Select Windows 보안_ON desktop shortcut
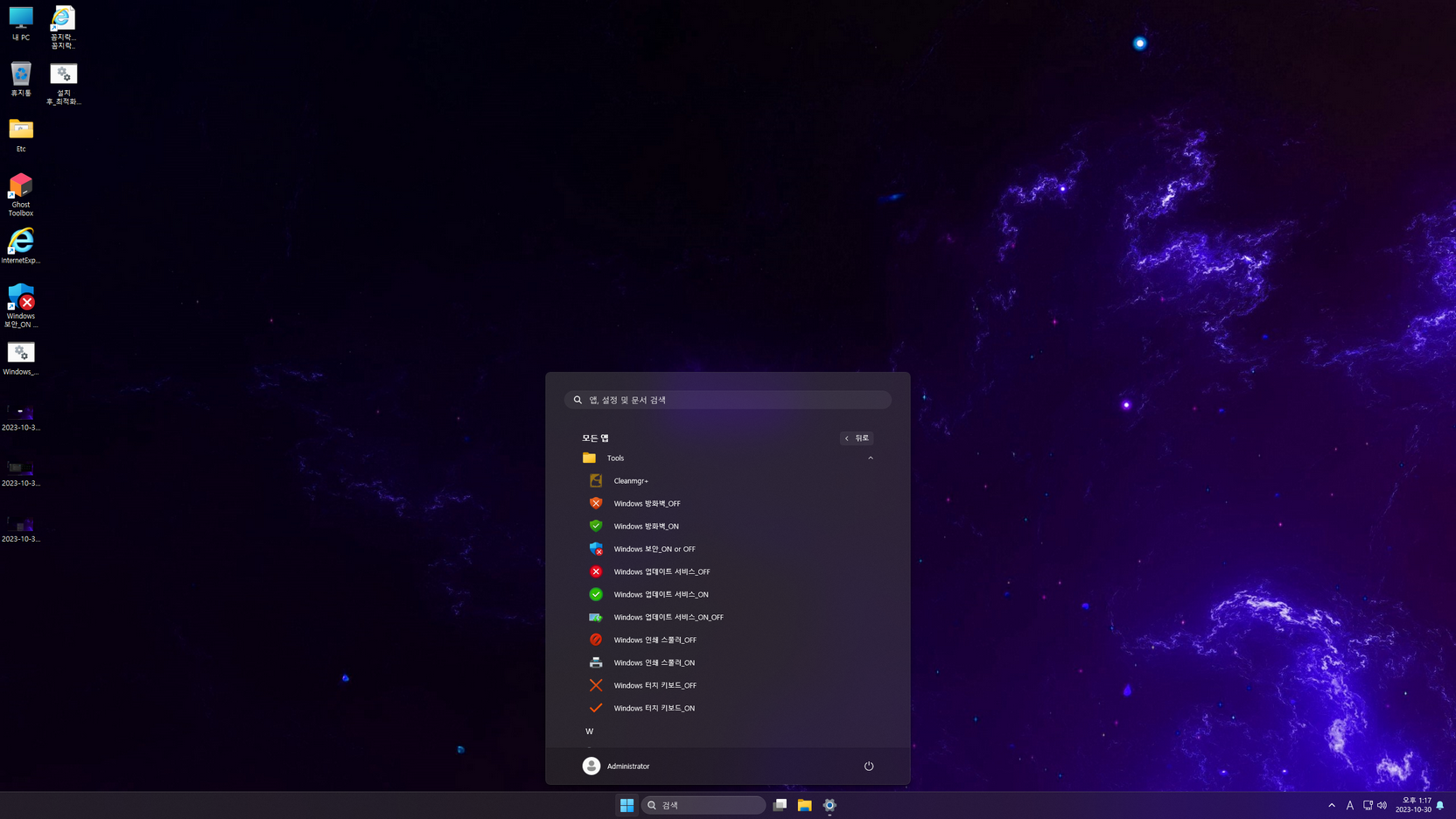 (21, 305)
